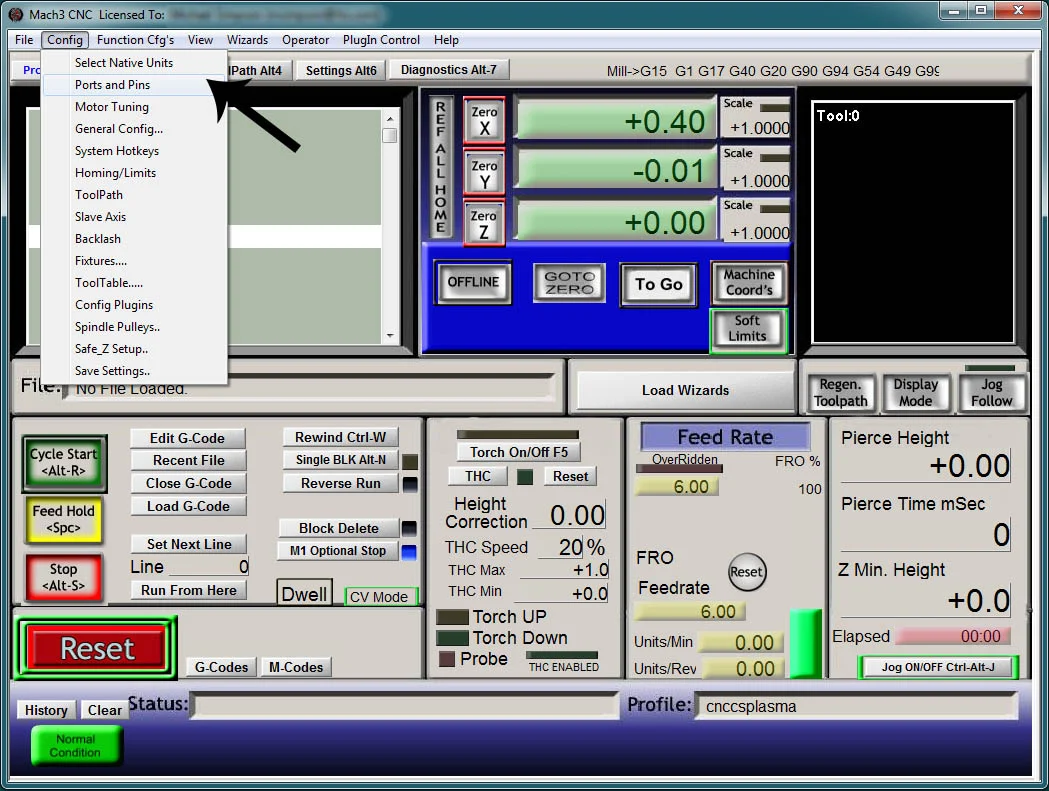Toggle CV Mode

[x=379, y=597]
